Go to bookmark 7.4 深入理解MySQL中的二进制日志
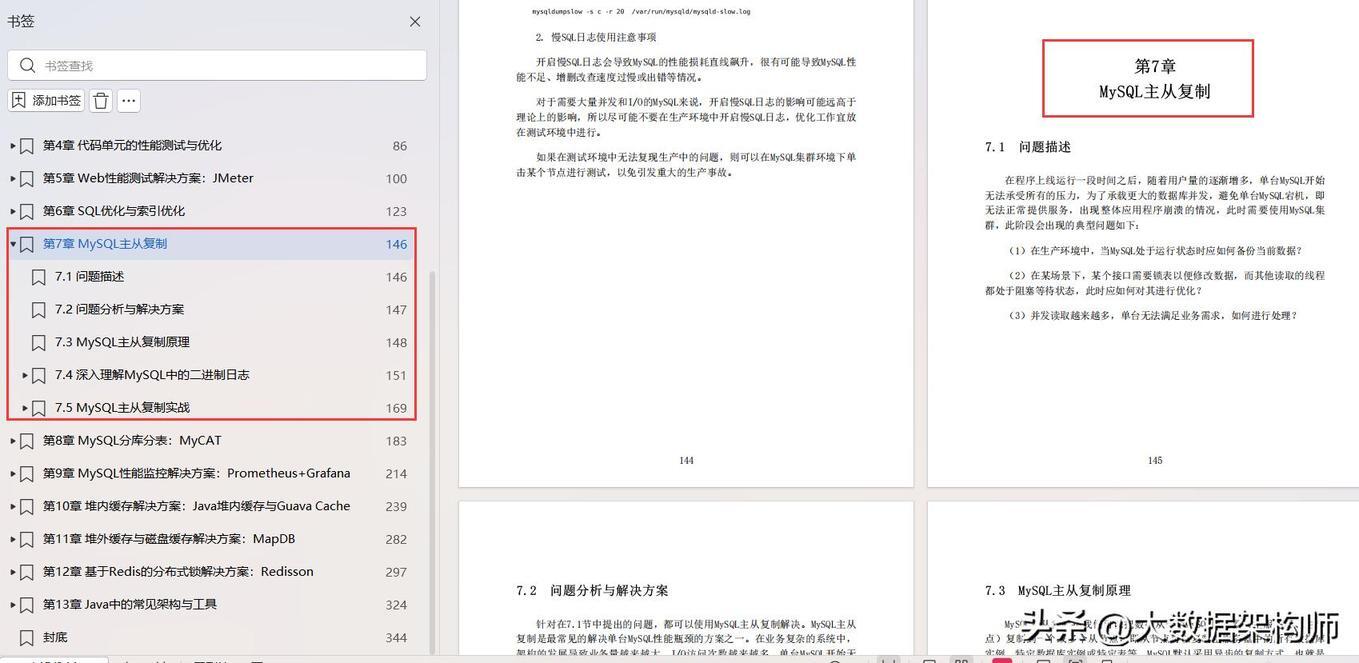1359x663 pixels. (152, 375)
